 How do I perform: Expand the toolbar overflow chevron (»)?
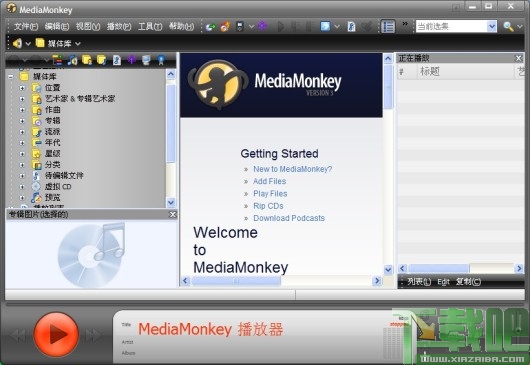pos(405,24)
